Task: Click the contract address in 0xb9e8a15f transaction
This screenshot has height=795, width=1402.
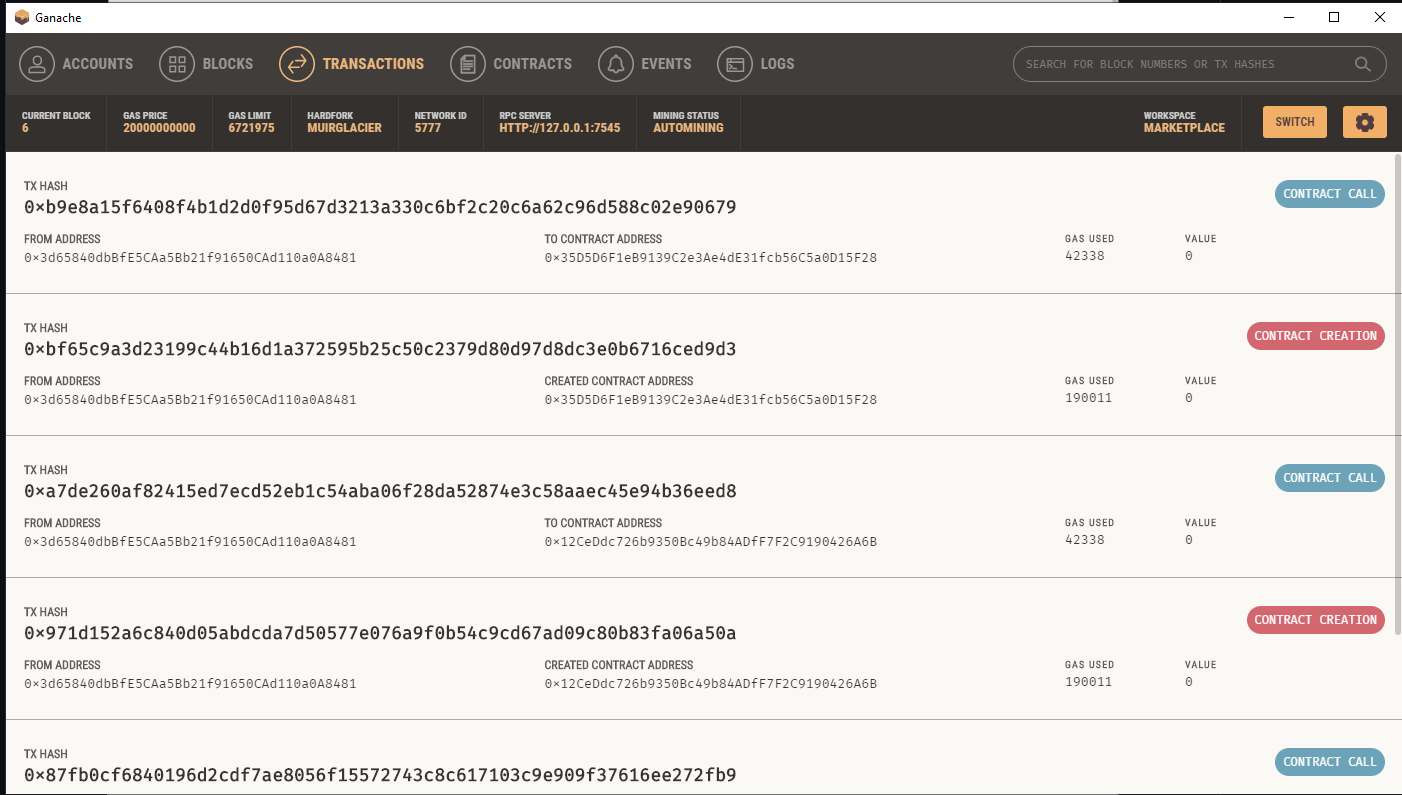Action: click(710, 258)
